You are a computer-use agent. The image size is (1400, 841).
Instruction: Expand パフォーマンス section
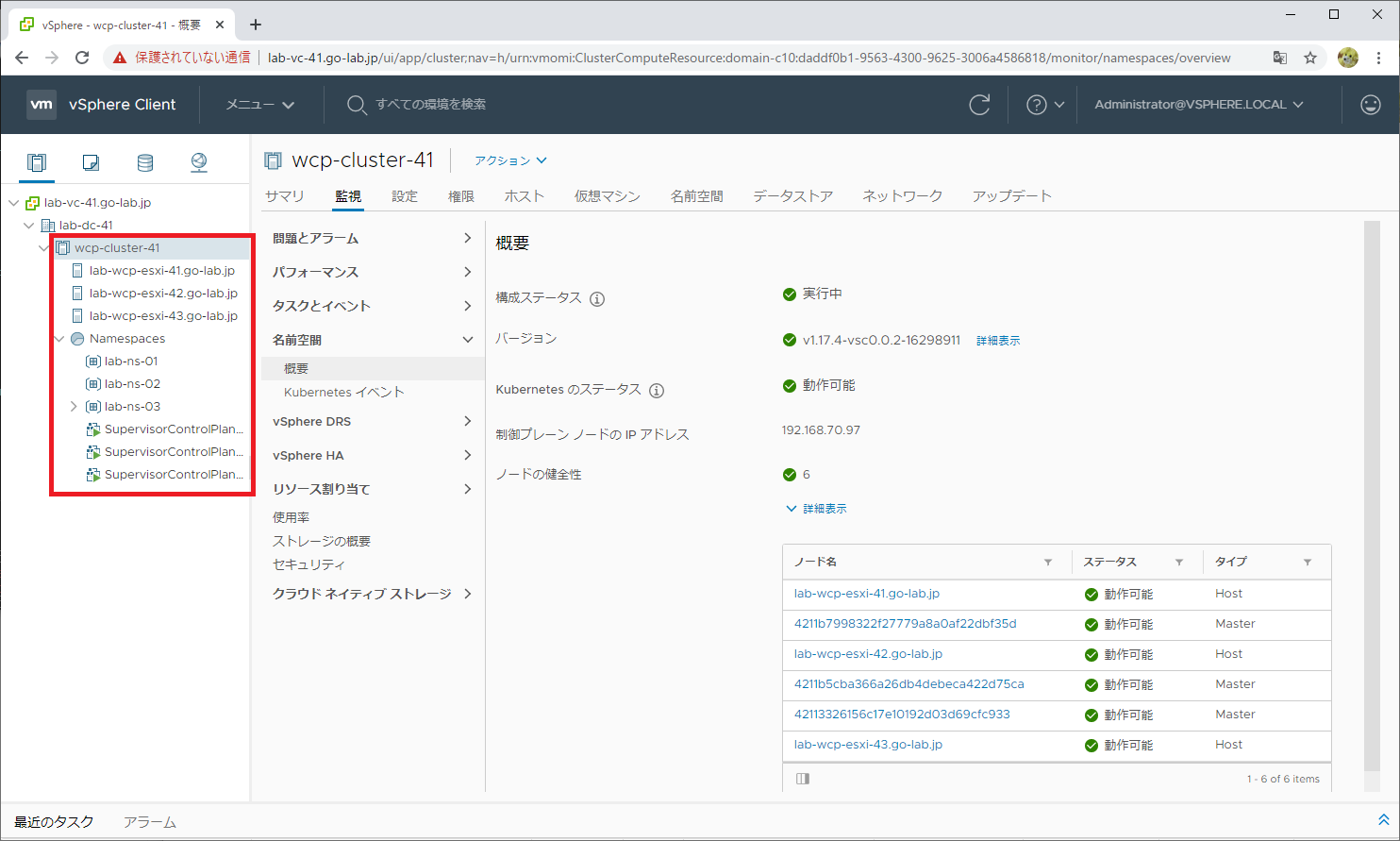(373, 273)
